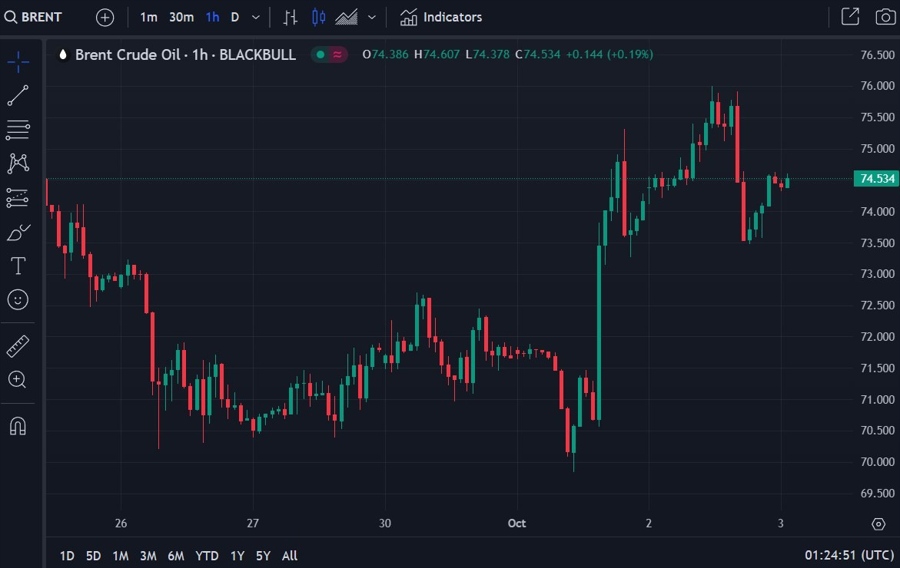Click the high price value H74.607
Viewport: 900px width, 568px height.
pos(437,55)
